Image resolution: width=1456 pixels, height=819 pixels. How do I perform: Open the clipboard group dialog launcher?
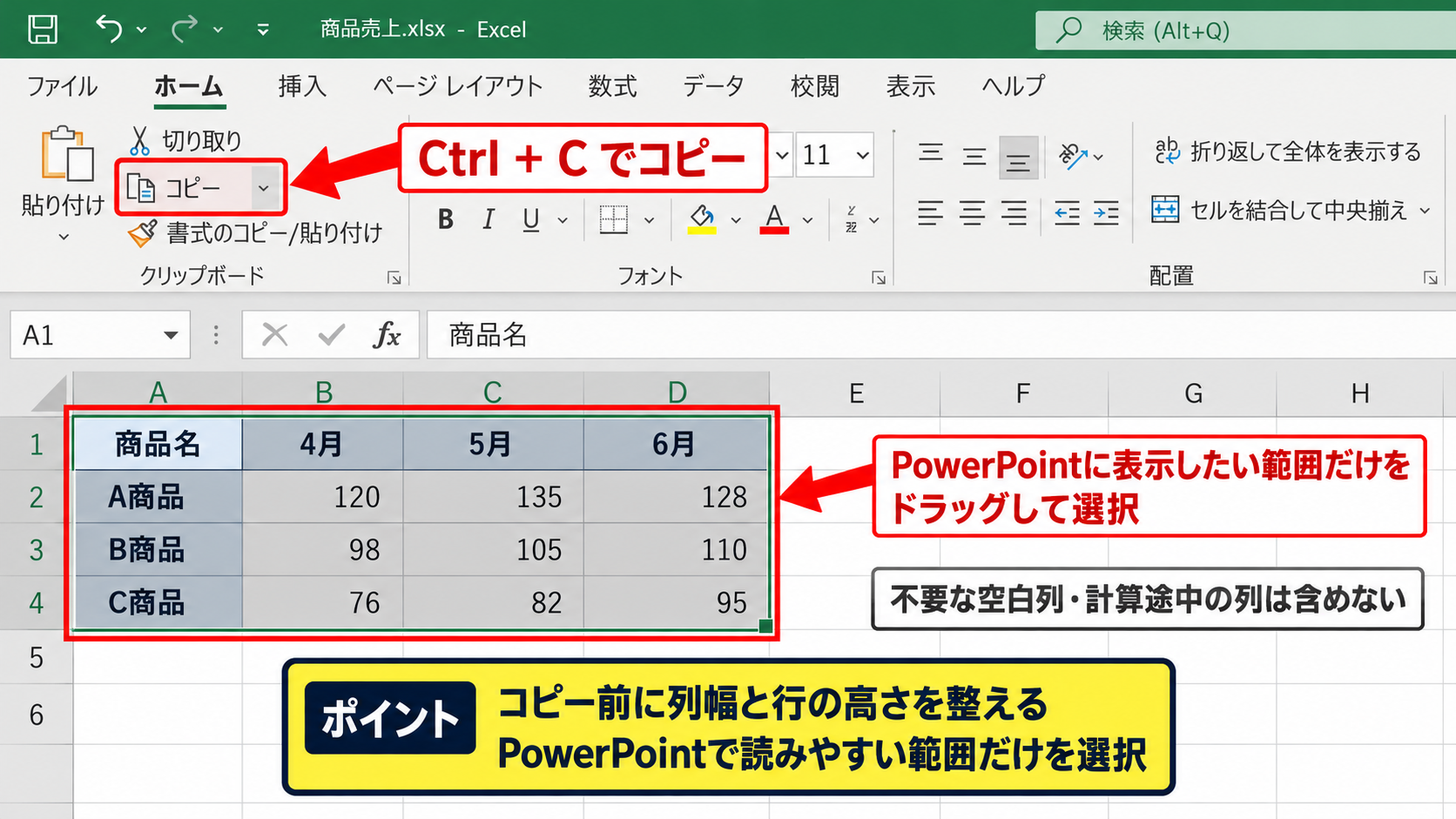point(394,278)
